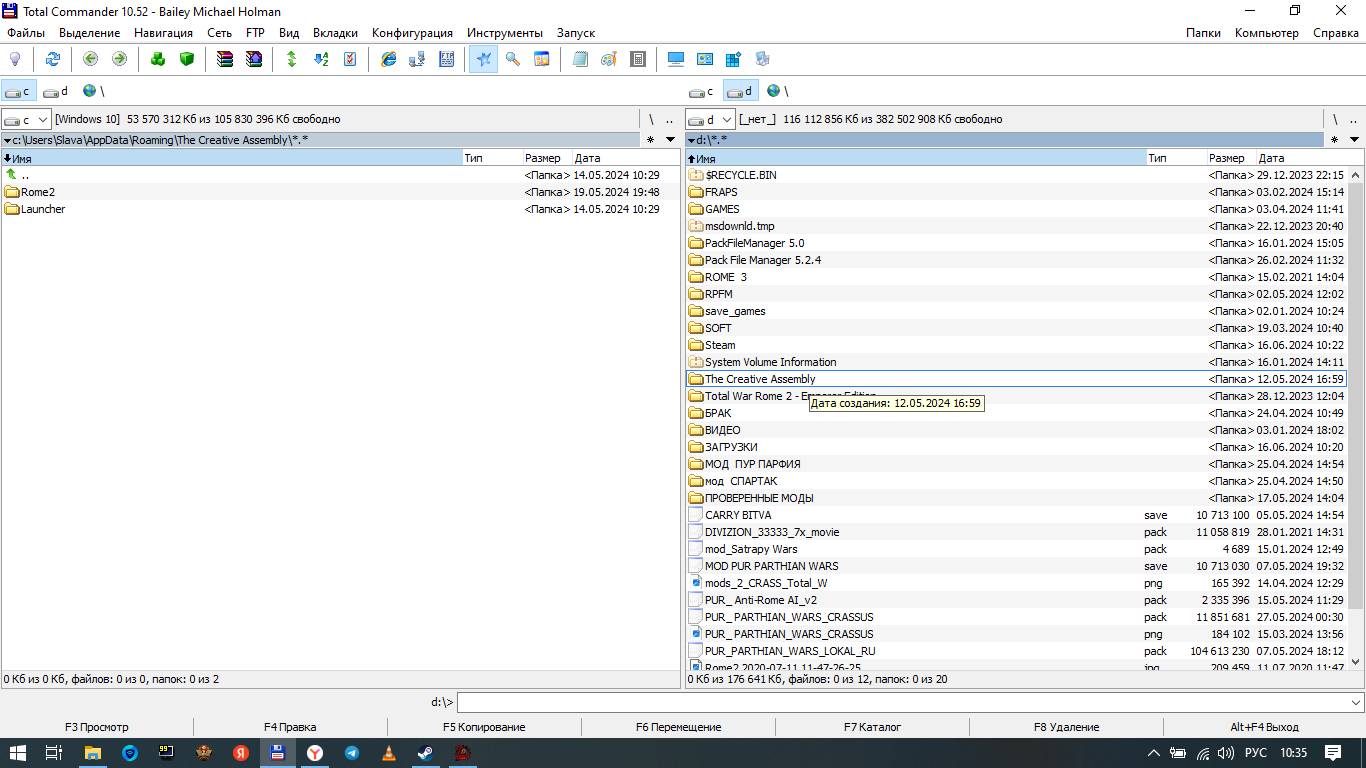Open left panel favorites asterisk button
Viewport: 1366px width, 768px height.
[650, 140]
